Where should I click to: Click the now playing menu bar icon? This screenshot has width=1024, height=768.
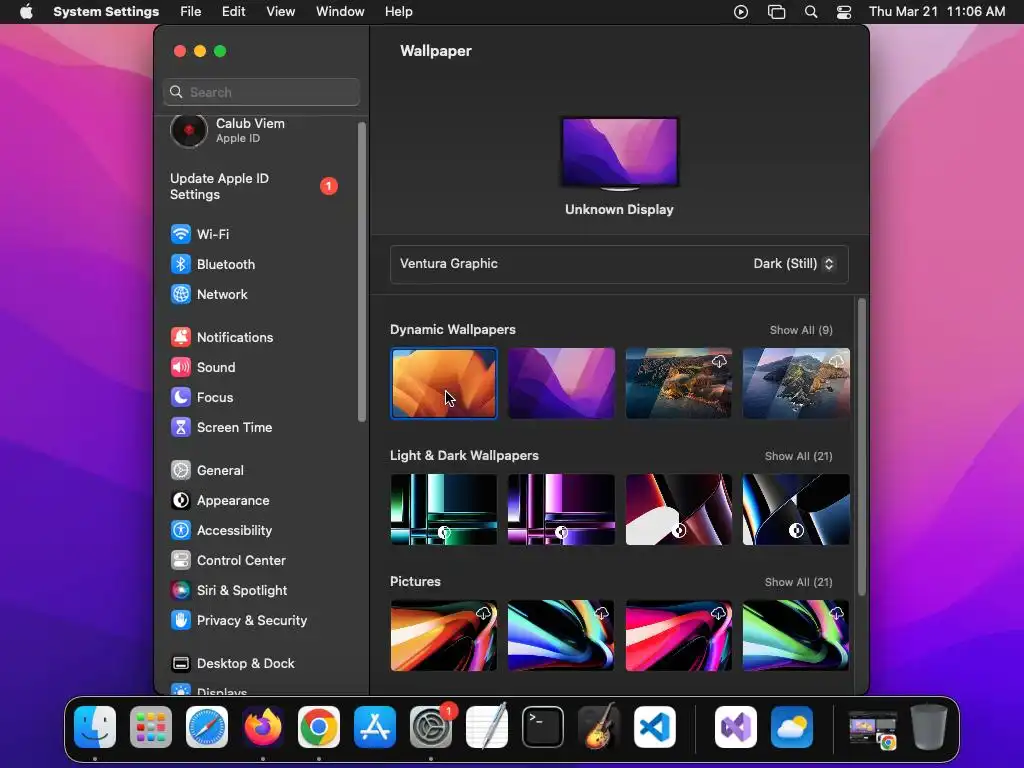click(741, 12)
